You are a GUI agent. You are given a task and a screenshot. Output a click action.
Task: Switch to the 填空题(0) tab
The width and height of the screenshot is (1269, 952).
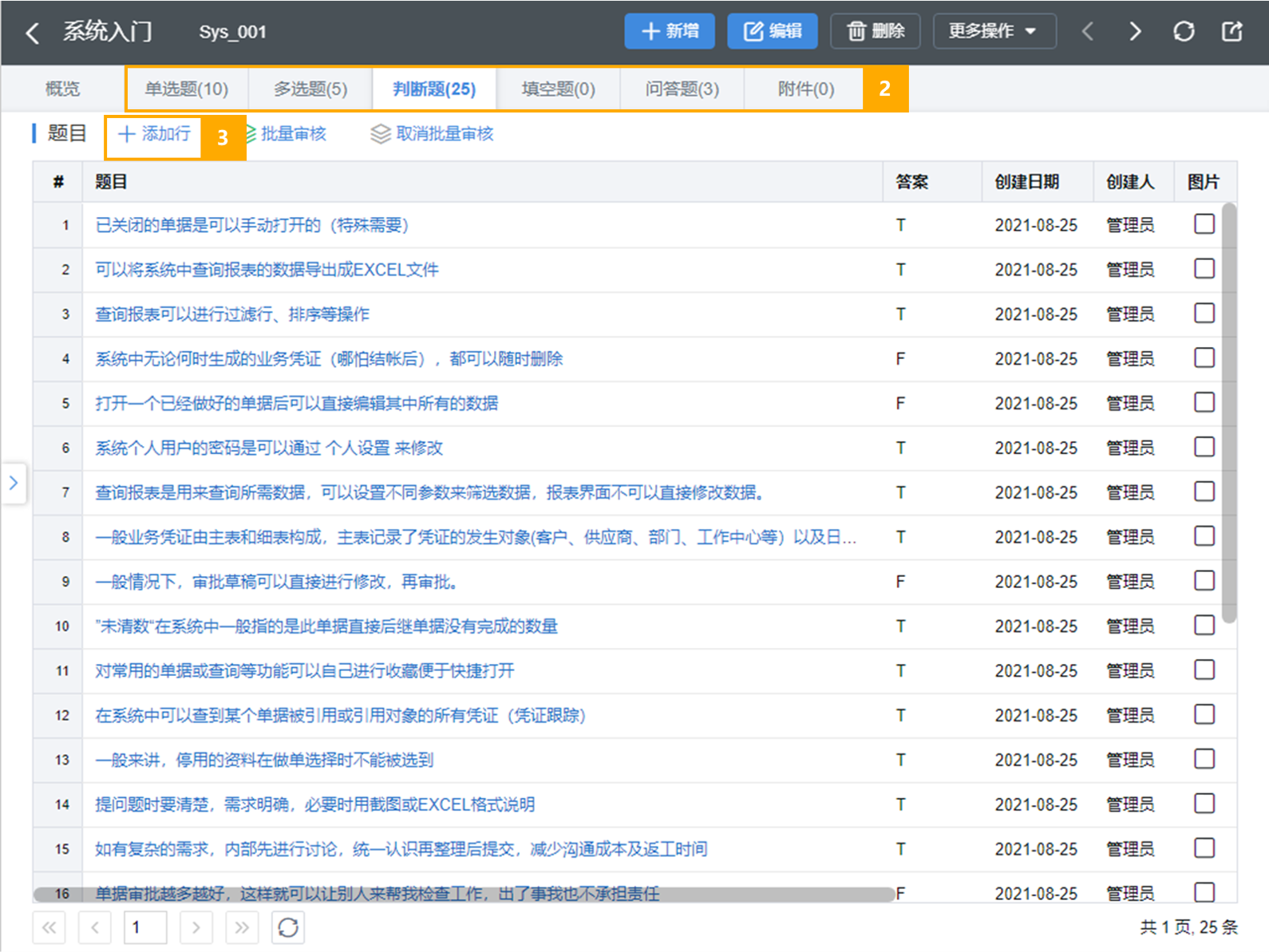click(559, 89)
